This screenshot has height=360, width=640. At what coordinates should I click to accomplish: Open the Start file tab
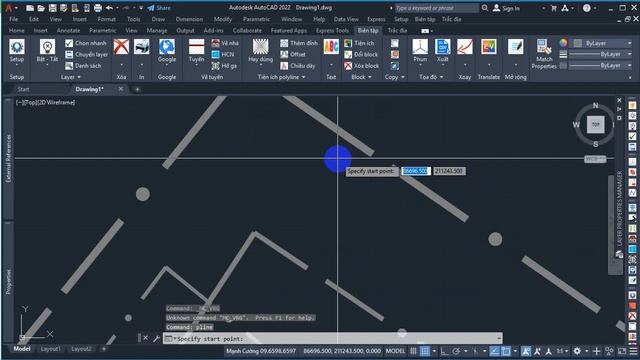[x=23, y=89]
